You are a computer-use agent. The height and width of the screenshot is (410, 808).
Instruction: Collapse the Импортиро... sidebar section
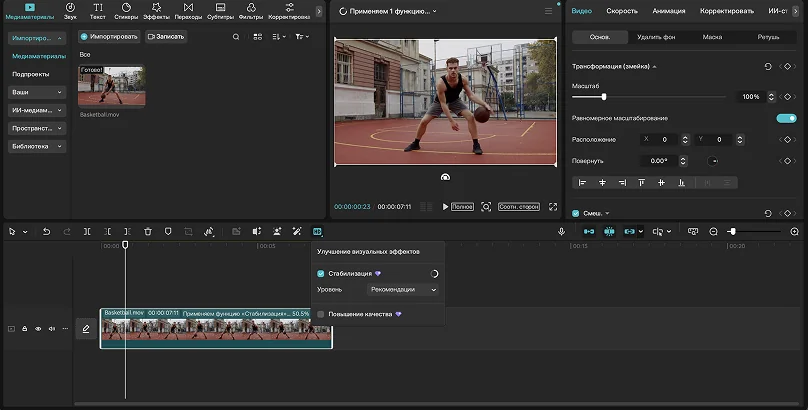click(37, 38)
